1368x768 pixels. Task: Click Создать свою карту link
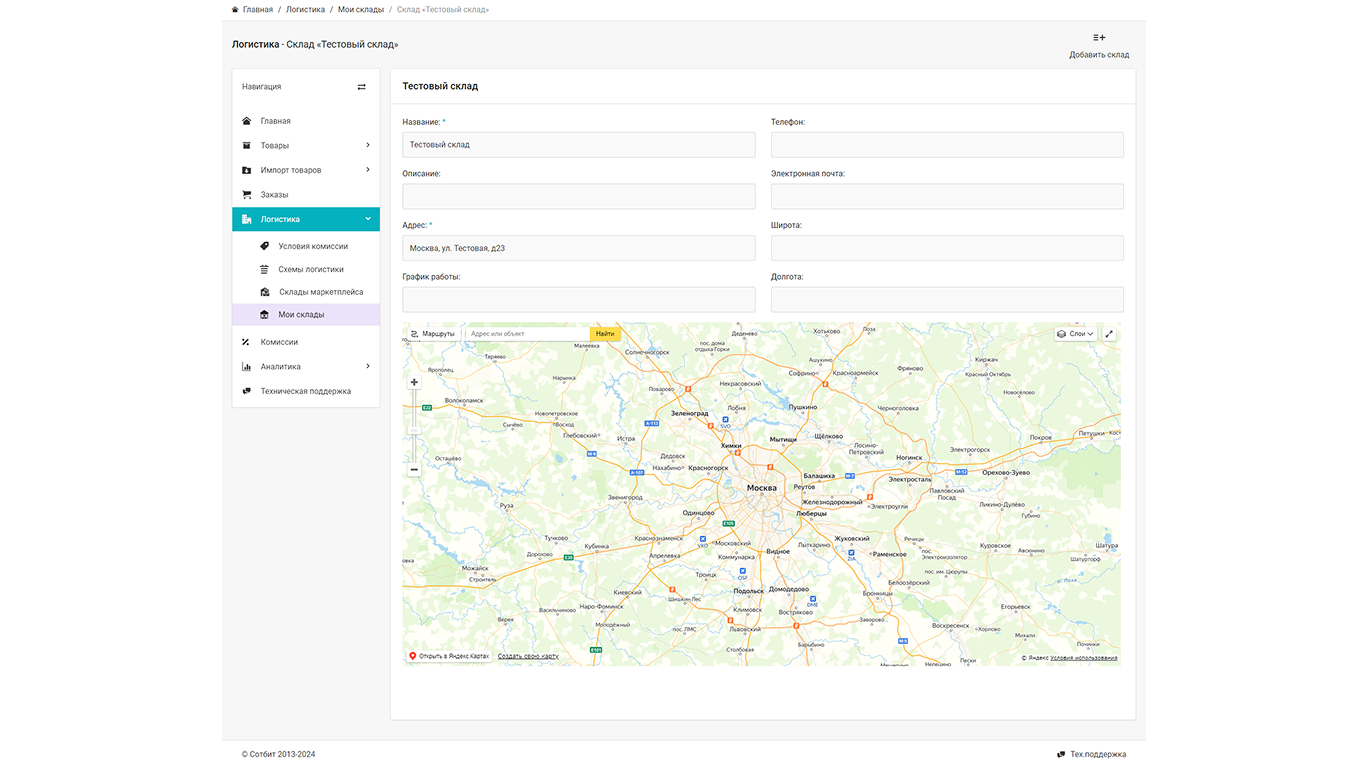click(528, 656)
